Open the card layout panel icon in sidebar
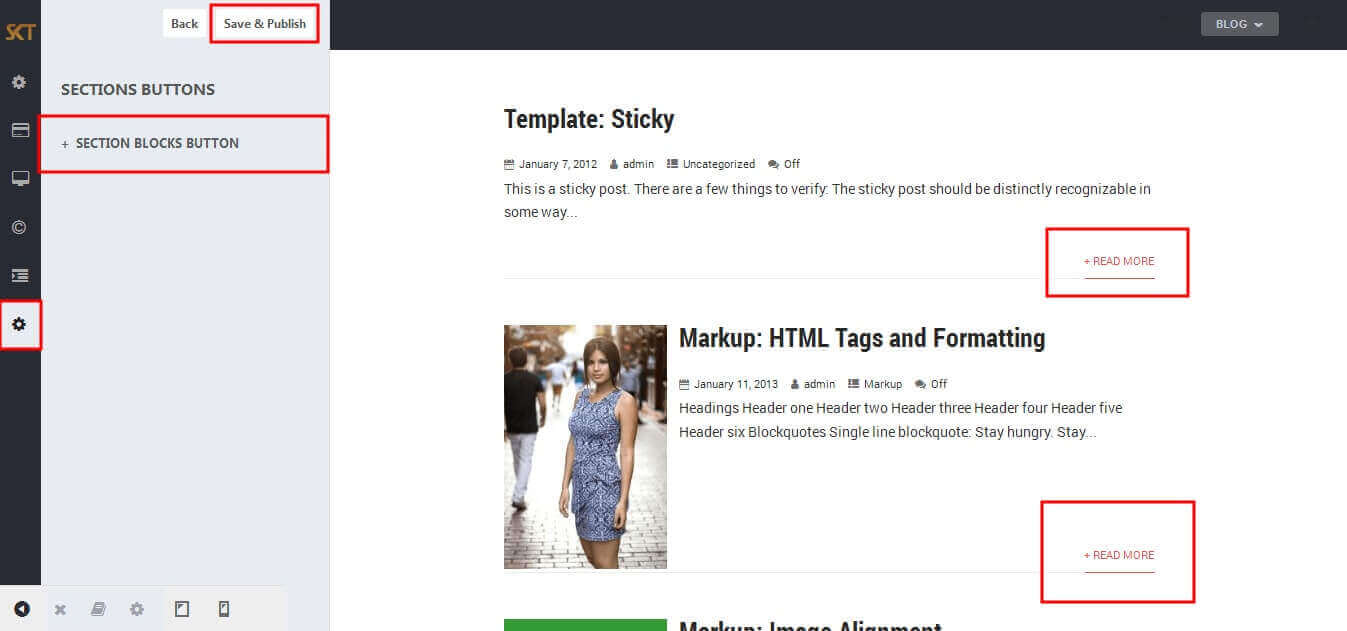 click(x=20, y=130)
